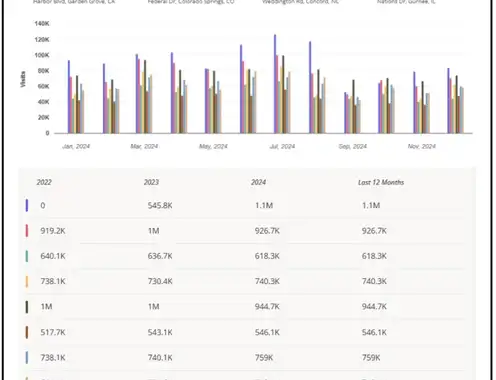Click 738.1K in the orange row
The height and width of the screenshot is (380, 496).
click(x=53, y=281)
